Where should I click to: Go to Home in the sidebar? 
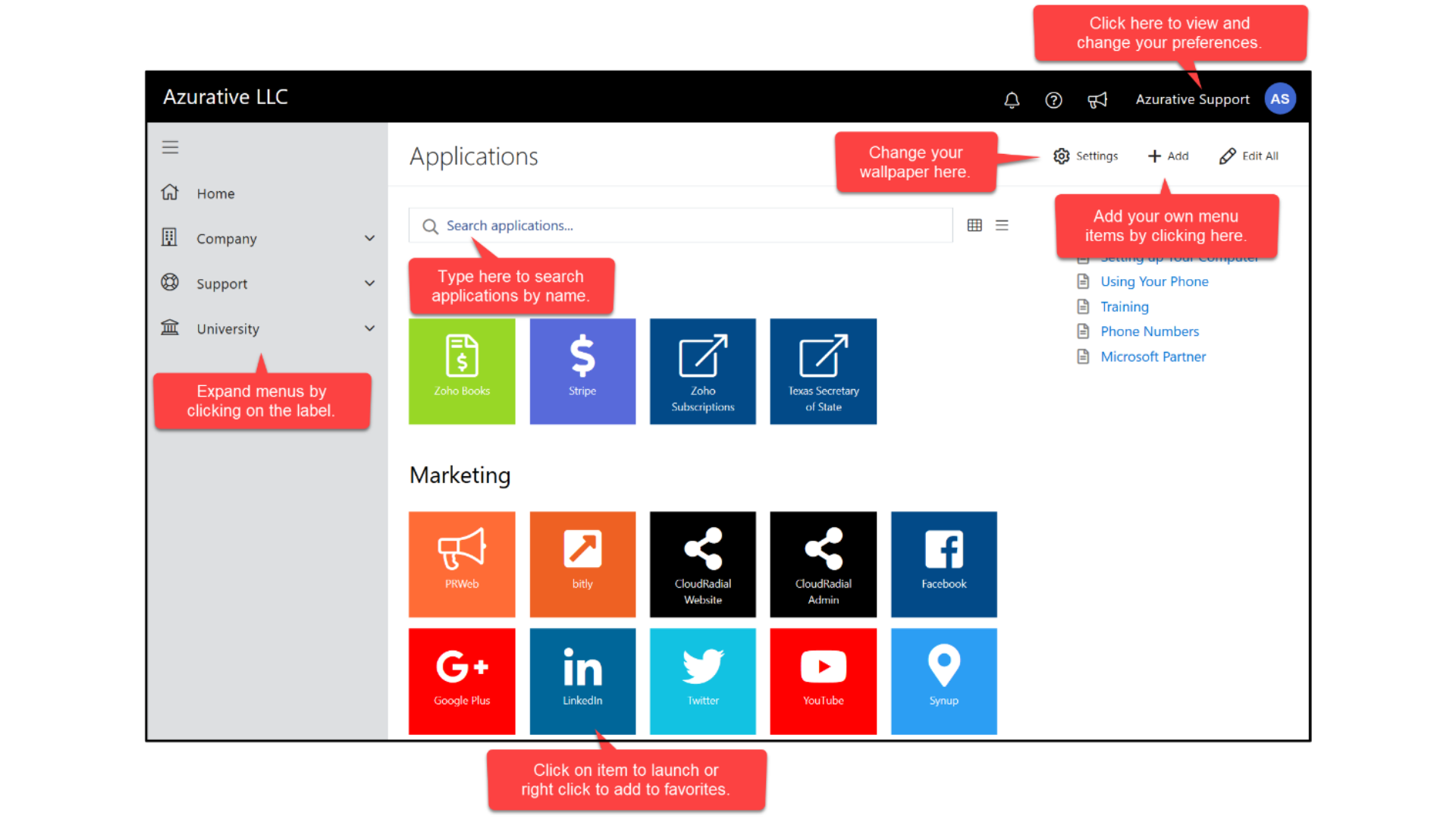pos(215,193)
